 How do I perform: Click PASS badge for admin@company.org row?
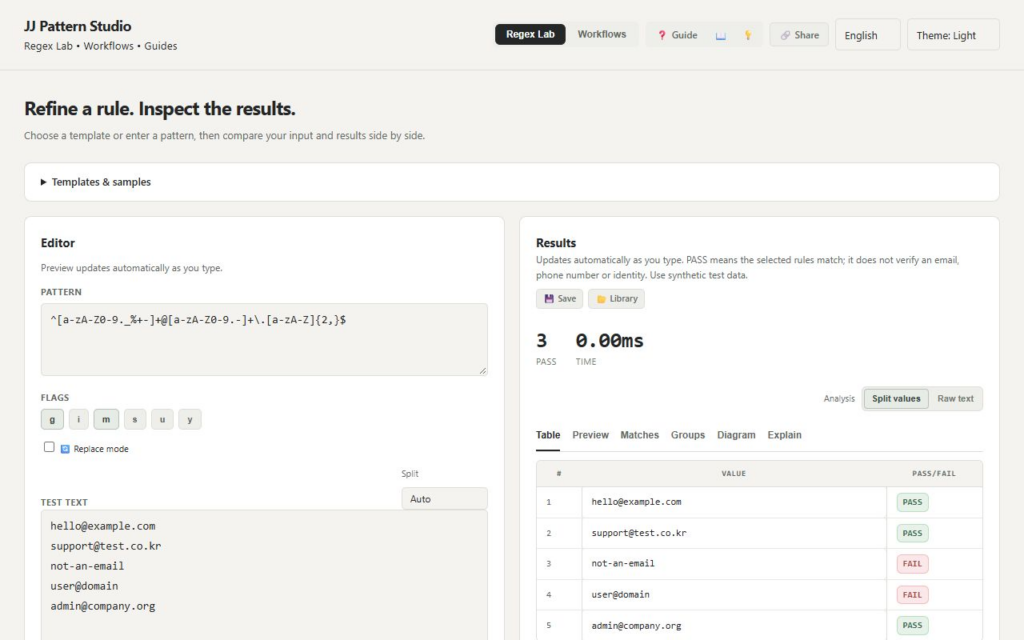pos(912,625)
